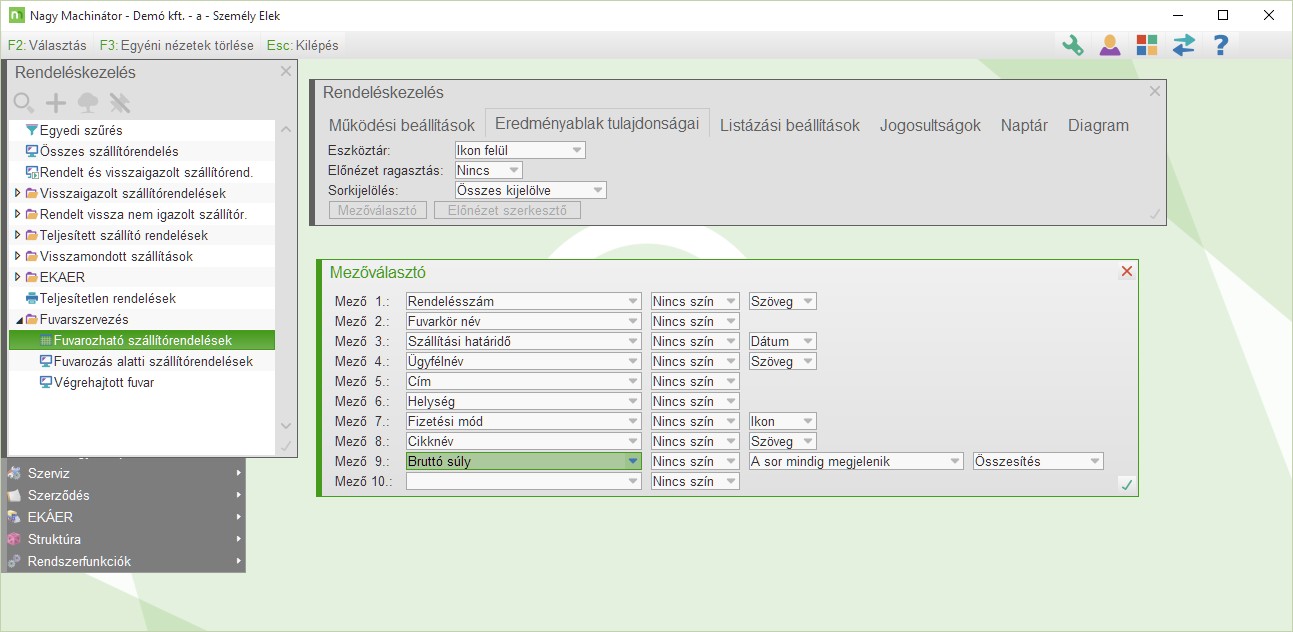Minimize the Nagy Machinátor window
The width and height of the screenshot is (1293, 632).
point(1176,15)
